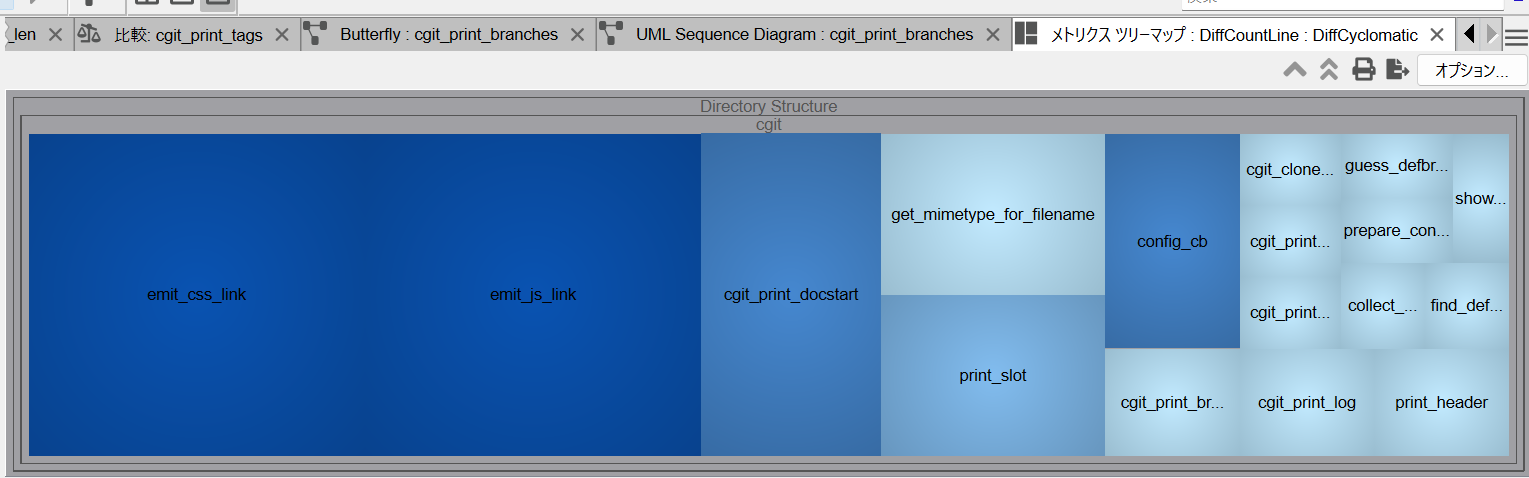Open the UML Sequence Diagram tab
This screenshot has width=1529, height=478.
coord(803,35)
